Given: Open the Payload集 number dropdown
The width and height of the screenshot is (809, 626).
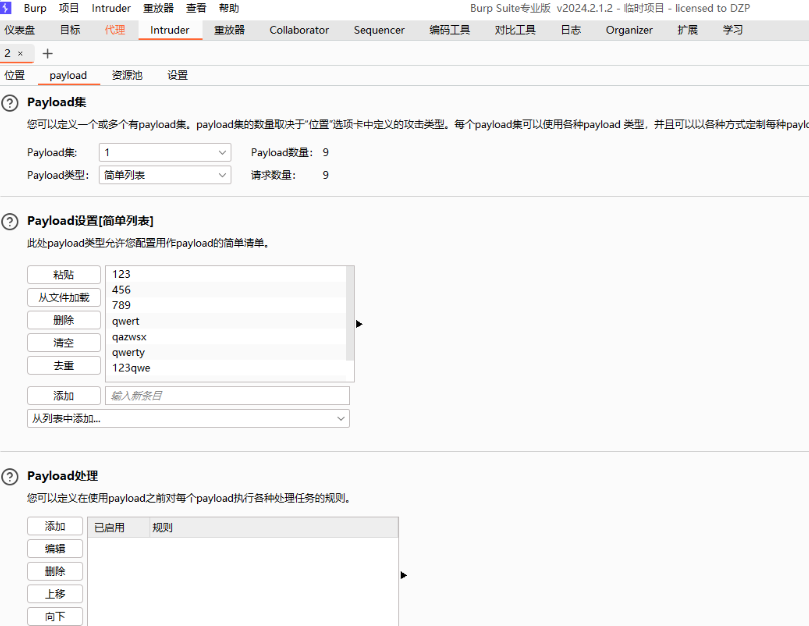Looking at the screenshot, I should [165, 152].
